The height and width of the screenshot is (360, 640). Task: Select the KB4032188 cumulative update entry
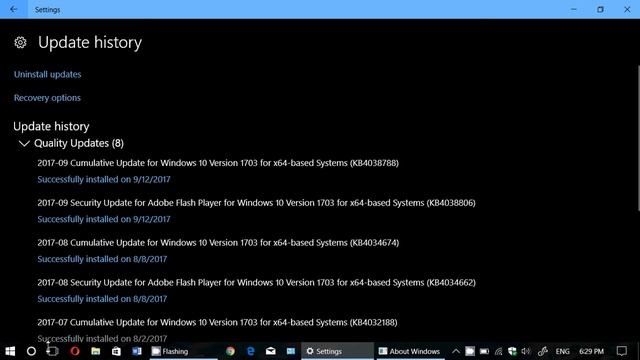click(x=217, y=322)
